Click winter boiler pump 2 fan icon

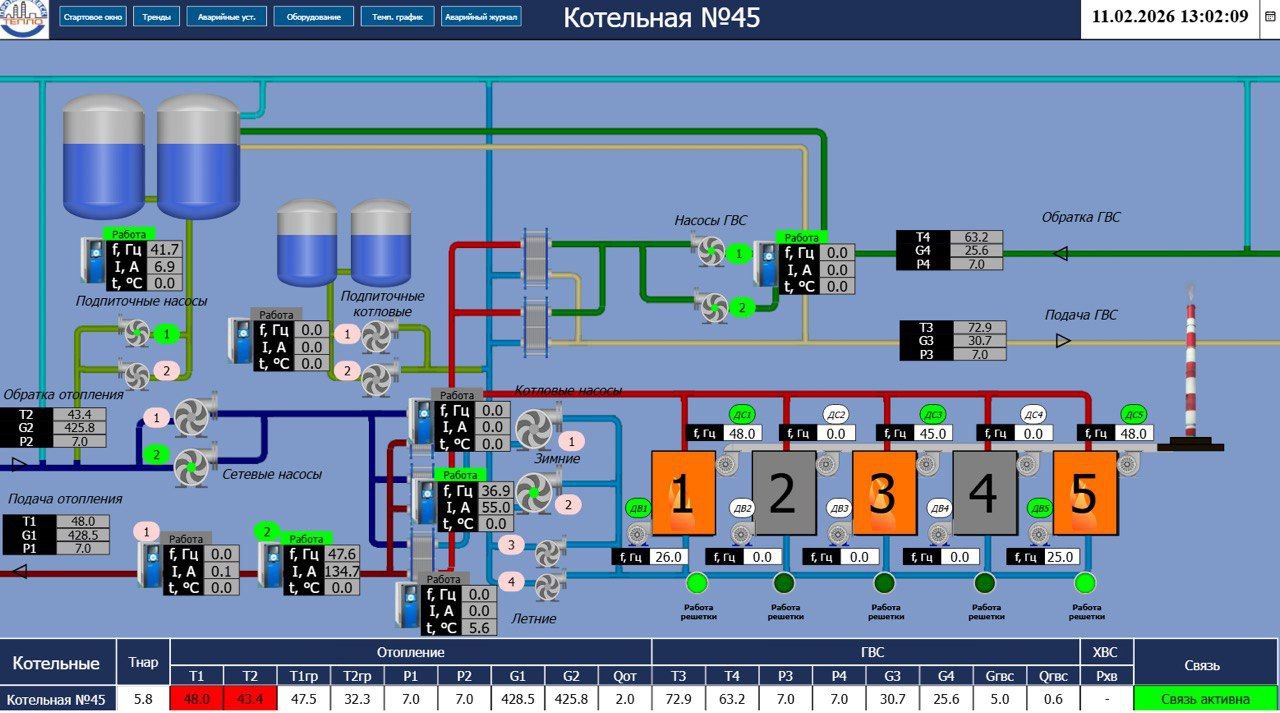click(534, 492)
